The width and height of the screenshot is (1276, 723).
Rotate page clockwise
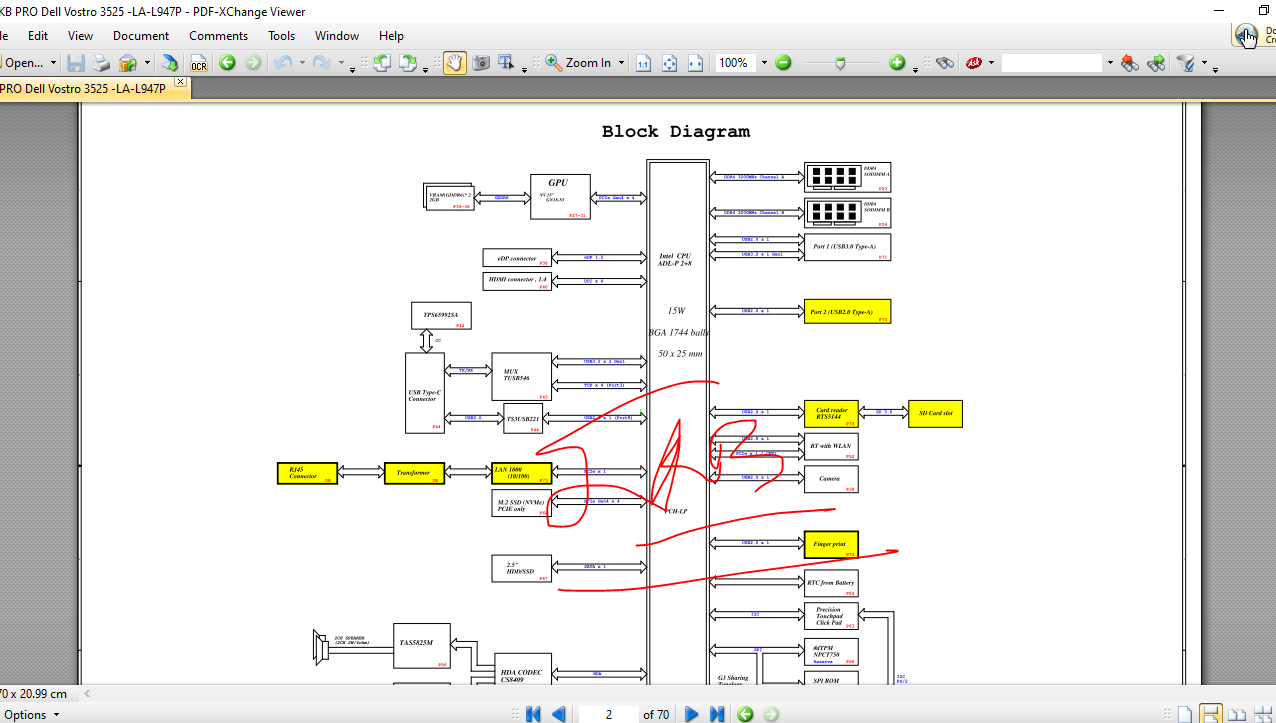point(408,63)
